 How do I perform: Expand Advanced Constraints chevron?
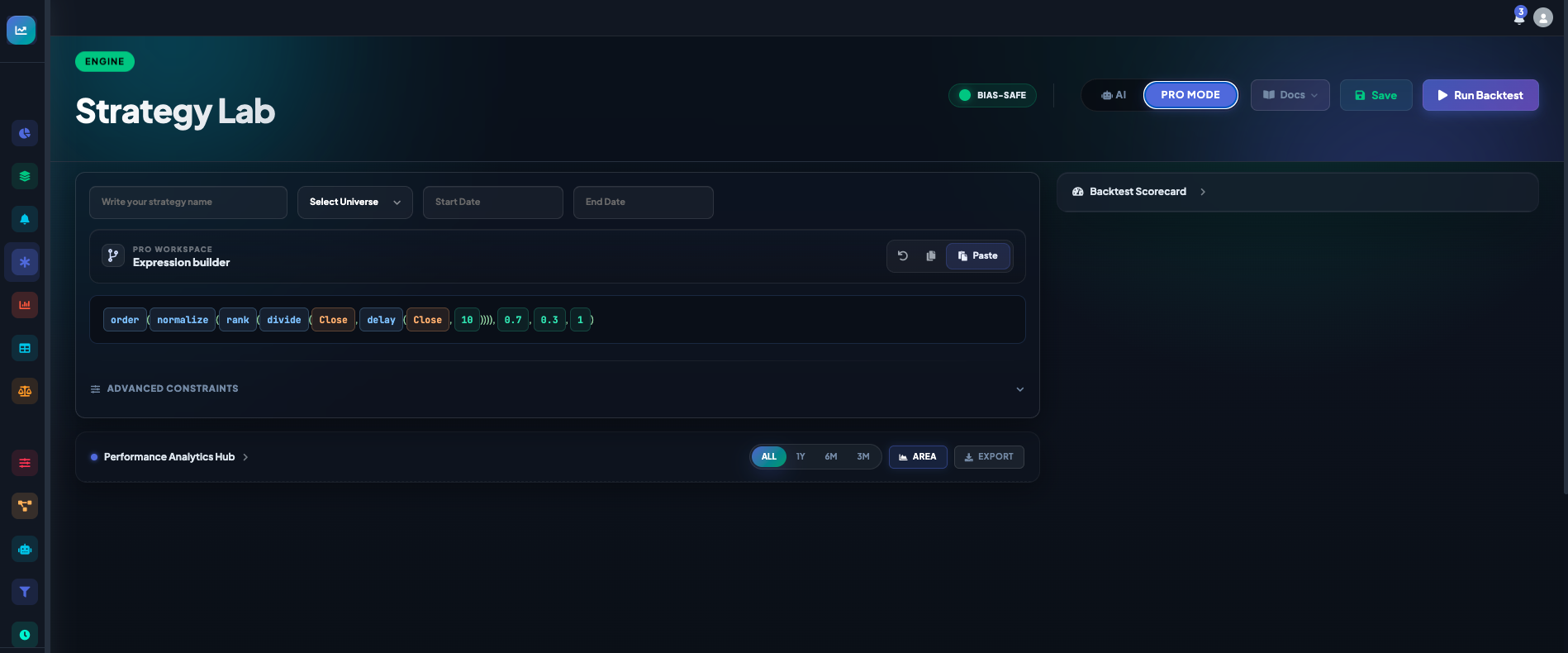tap(1020, 389)
